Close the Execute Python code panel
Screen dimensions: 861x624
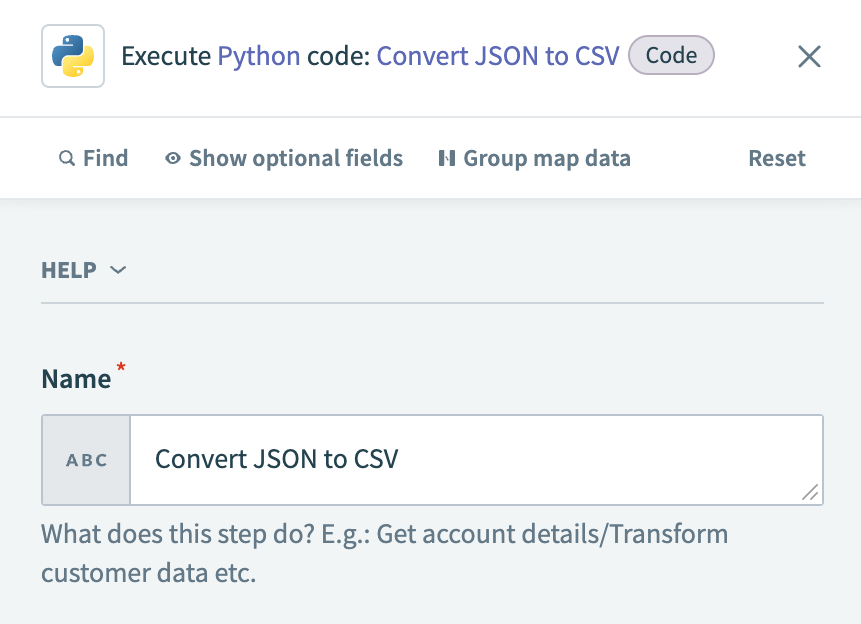(x=809, y=56)
